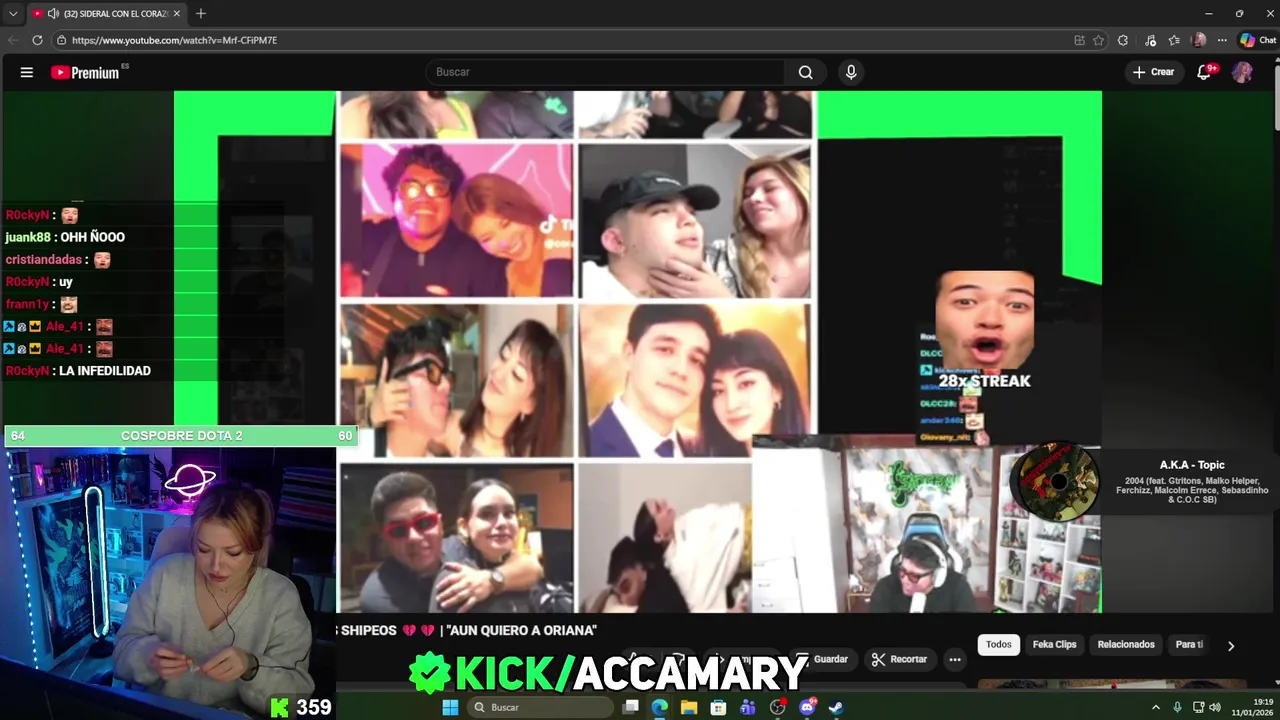Click the A.K.A - Topic song title
The image size is (1280, 720).
pos(1192,465)
